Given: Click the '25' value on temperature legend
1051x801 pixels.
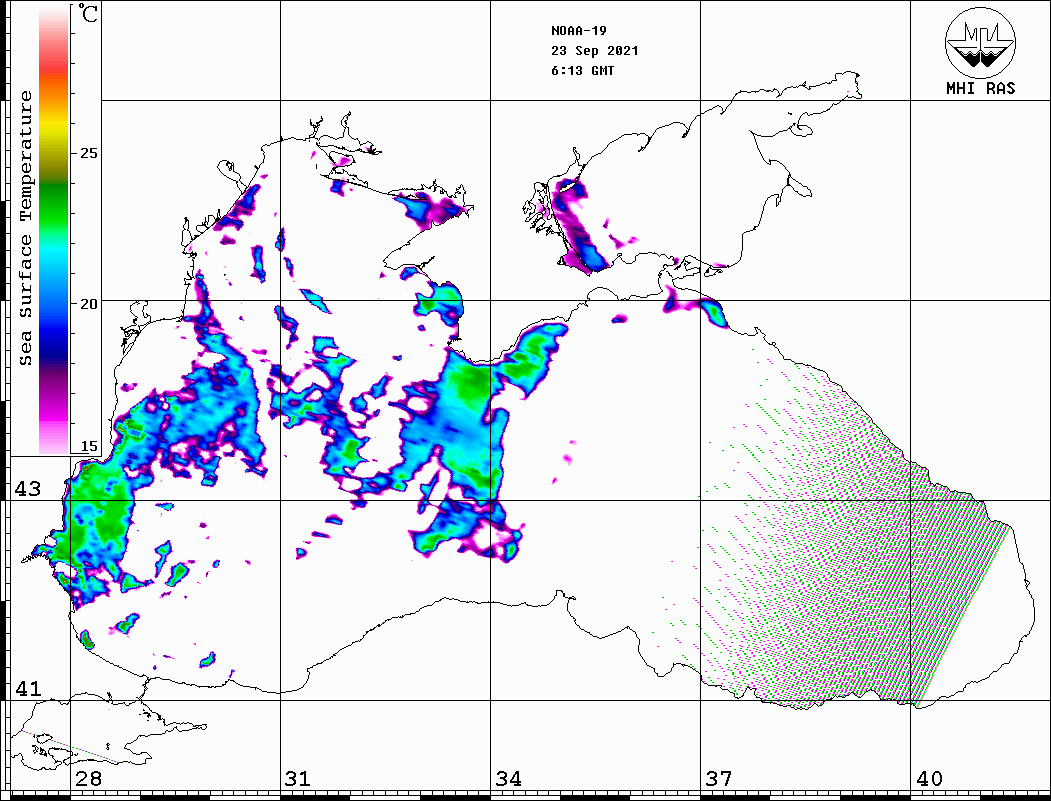Looking at the screenshot, I should (x=88, y=153).
